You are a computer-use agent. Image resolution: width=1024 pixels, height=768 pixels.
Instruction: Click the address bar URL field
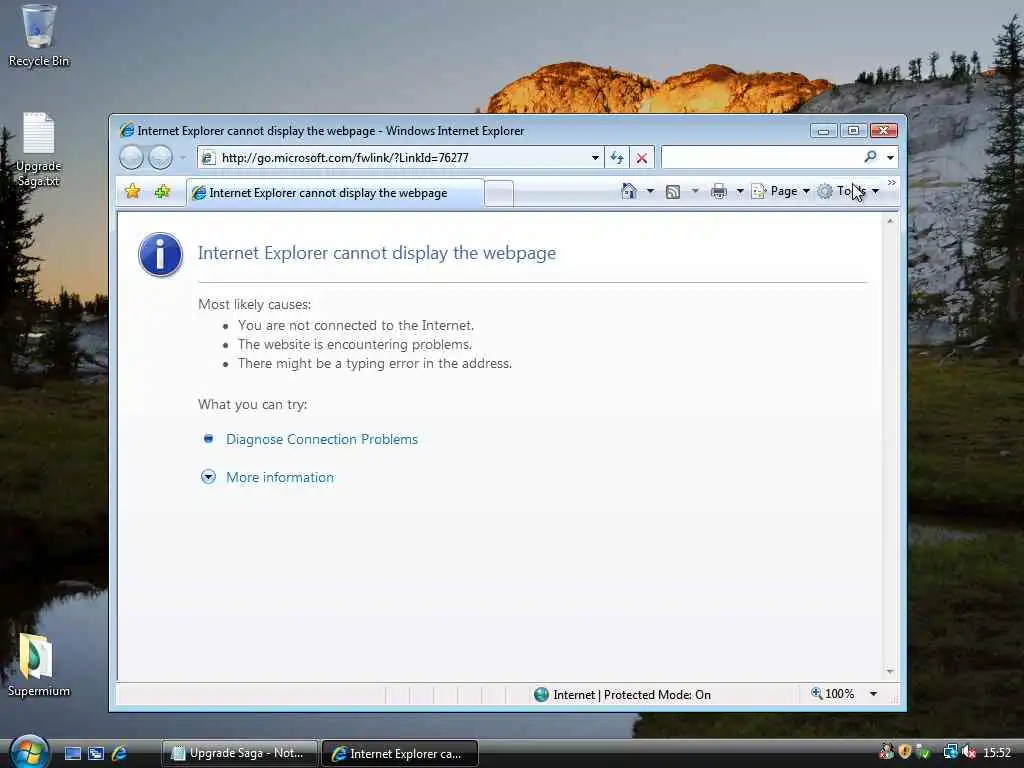(399, 157)
